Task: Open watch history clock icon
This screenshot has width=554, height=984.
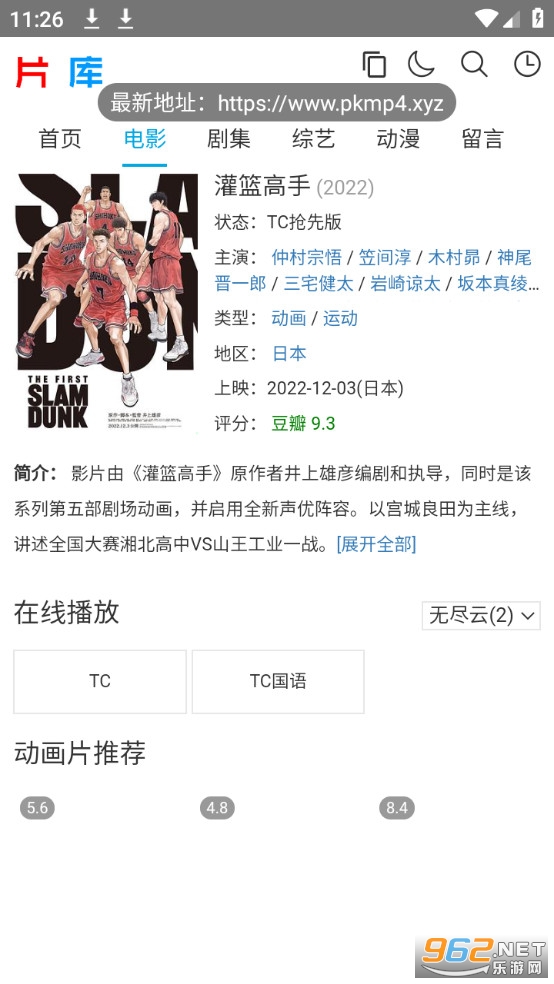Action: point(527,64)
